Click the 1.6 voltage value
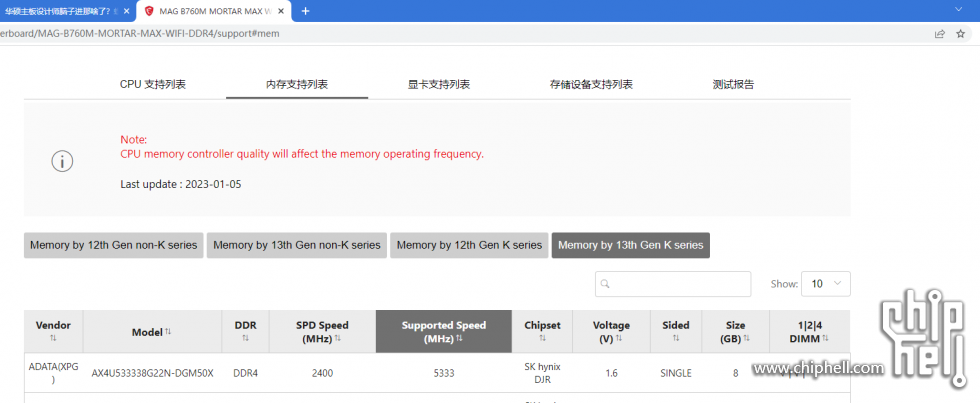This screenshot has height=403, width=980. (611, 373)
